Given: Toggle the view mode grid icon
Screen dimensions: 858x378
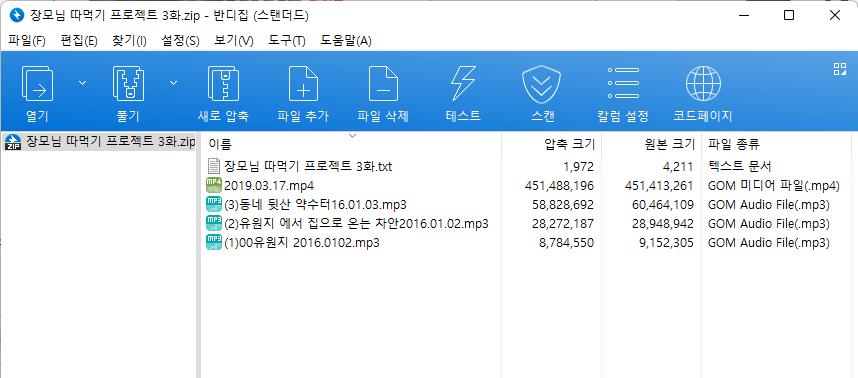Looking at the screenshot, I should click(x=839, y=69).
